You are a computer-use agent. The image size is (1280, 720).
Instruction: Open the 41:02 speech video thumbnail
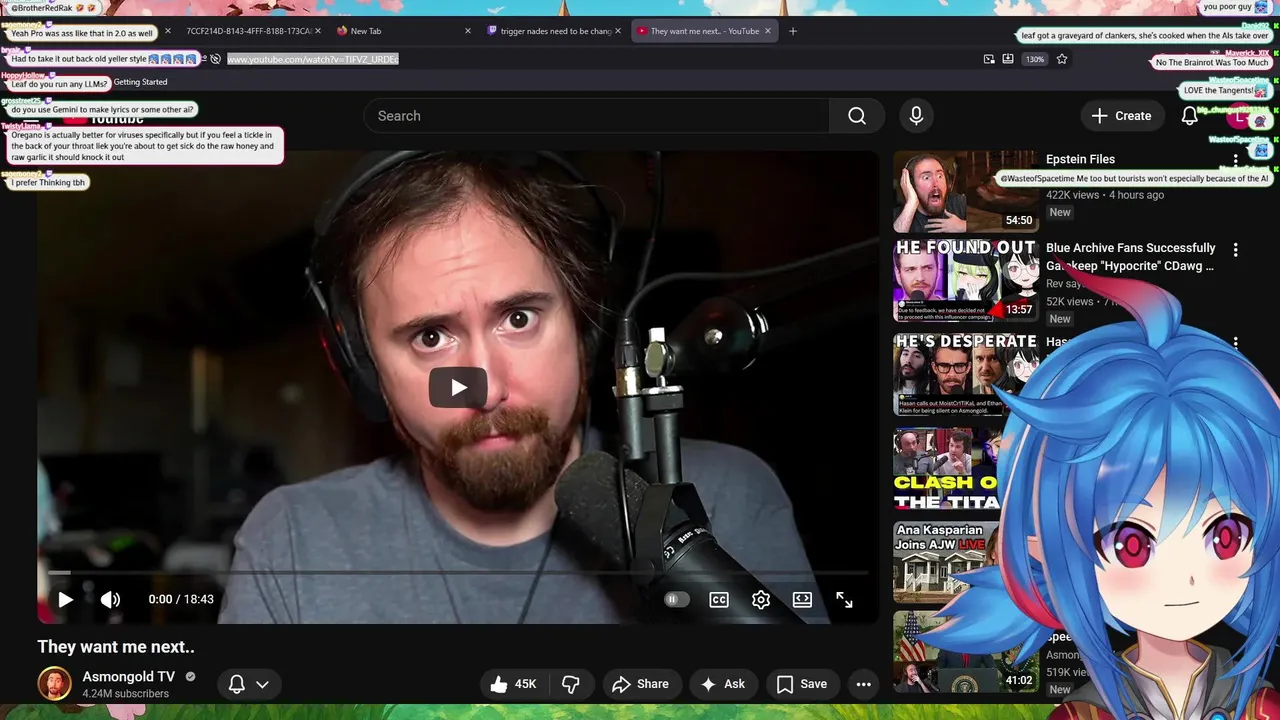coord(965,652)
